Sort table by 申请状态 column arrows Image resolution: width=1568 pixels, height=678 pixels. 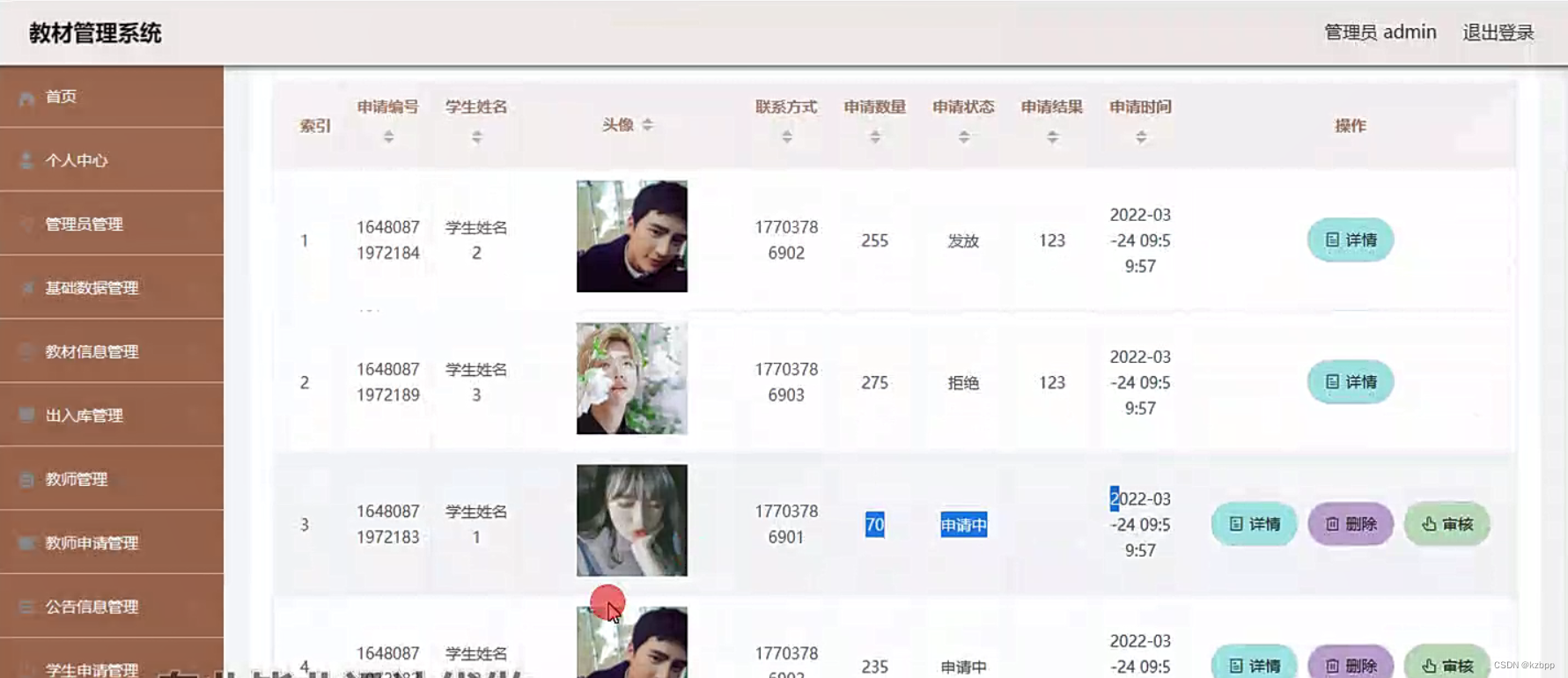pos(964,137)
